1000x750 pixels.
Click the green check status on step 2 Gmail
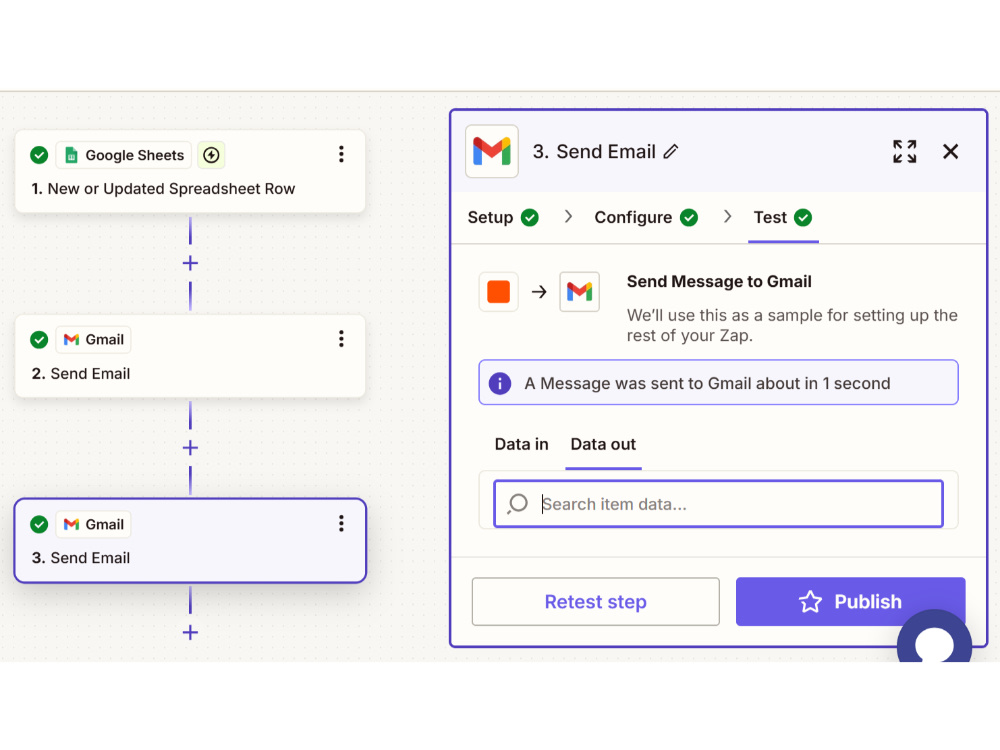pyautogui.click(x=39, y=339)
